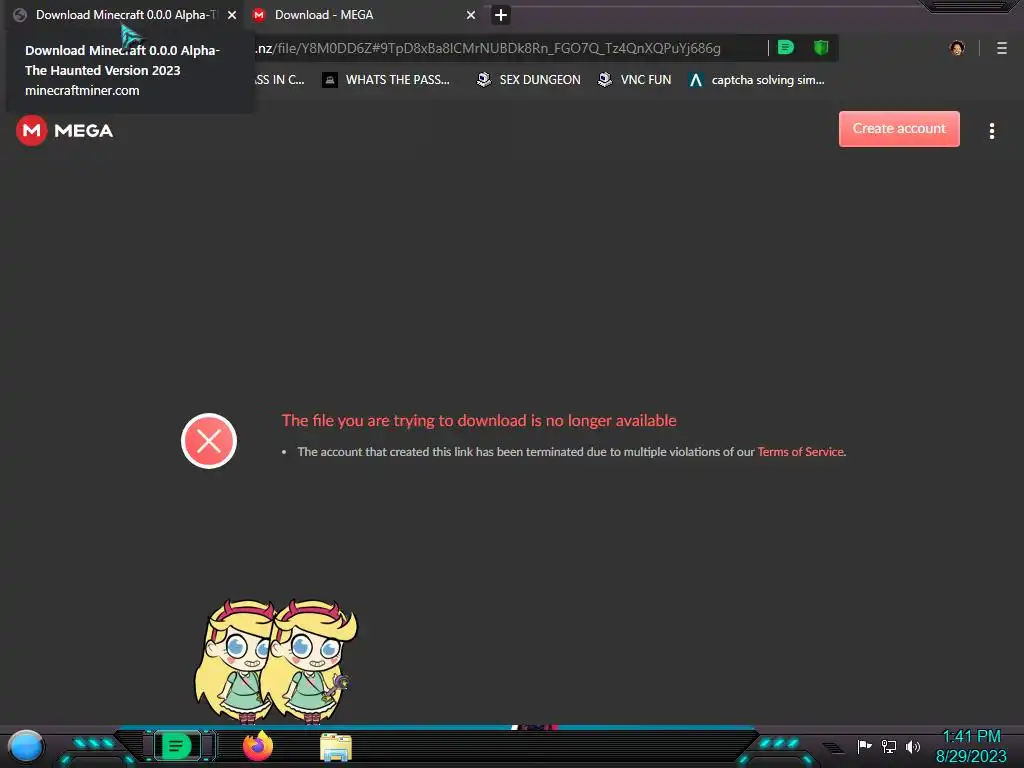
Task: Click the 'no longer available' error heading
Action: coord(479,421)
